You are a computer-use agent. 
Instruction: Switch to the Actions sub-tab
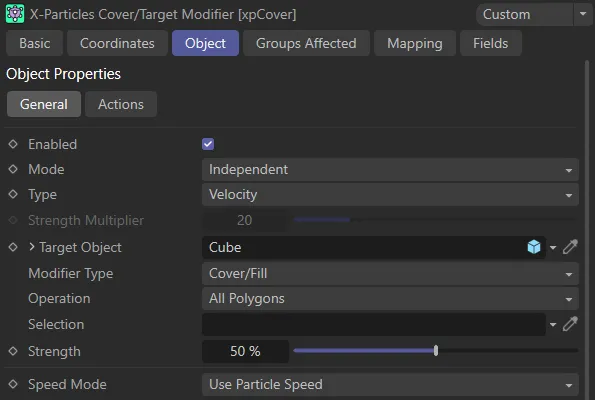coord(121,104)
